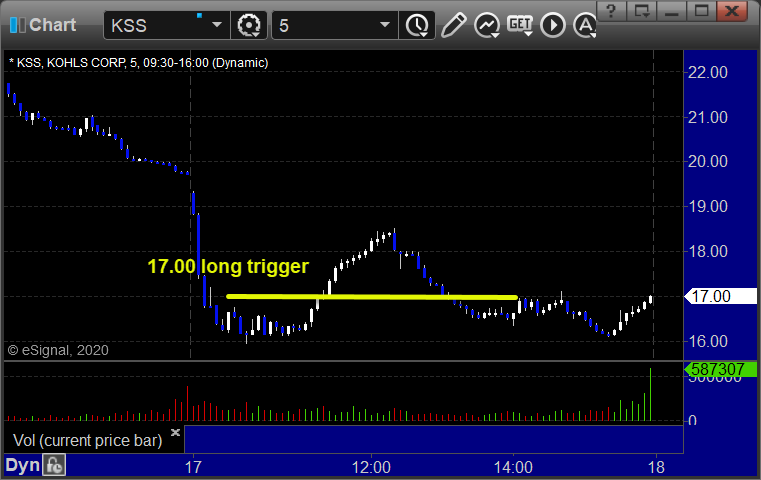Click the 17.00 price marker on the axis
This screenshot has height=480, width=761.
tap(720, 296)
